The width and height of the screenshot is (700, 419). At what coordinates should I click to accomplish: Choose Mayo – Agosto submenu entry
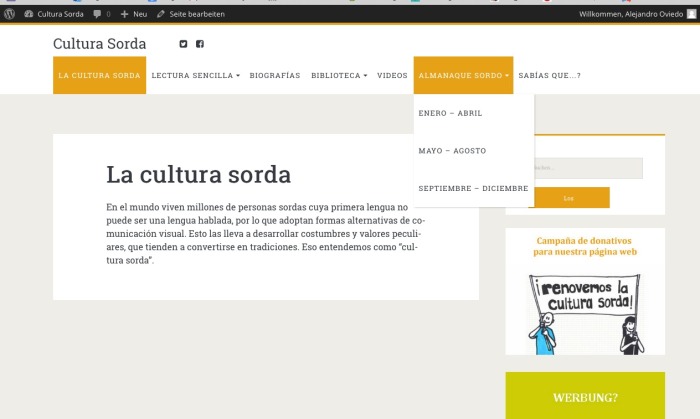coord(474,151)
